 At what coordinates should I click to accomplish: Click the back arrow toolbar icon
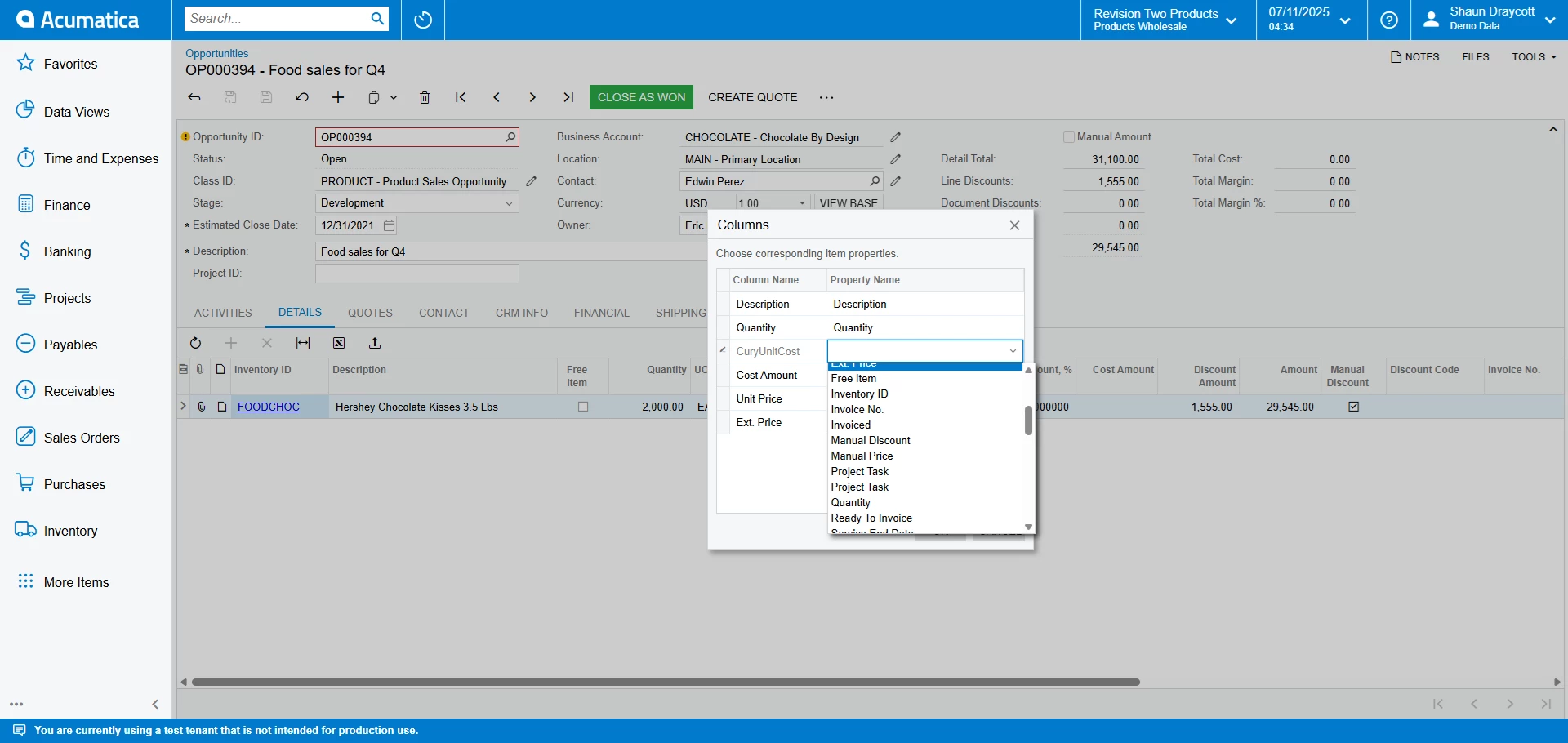coord(194,97)
